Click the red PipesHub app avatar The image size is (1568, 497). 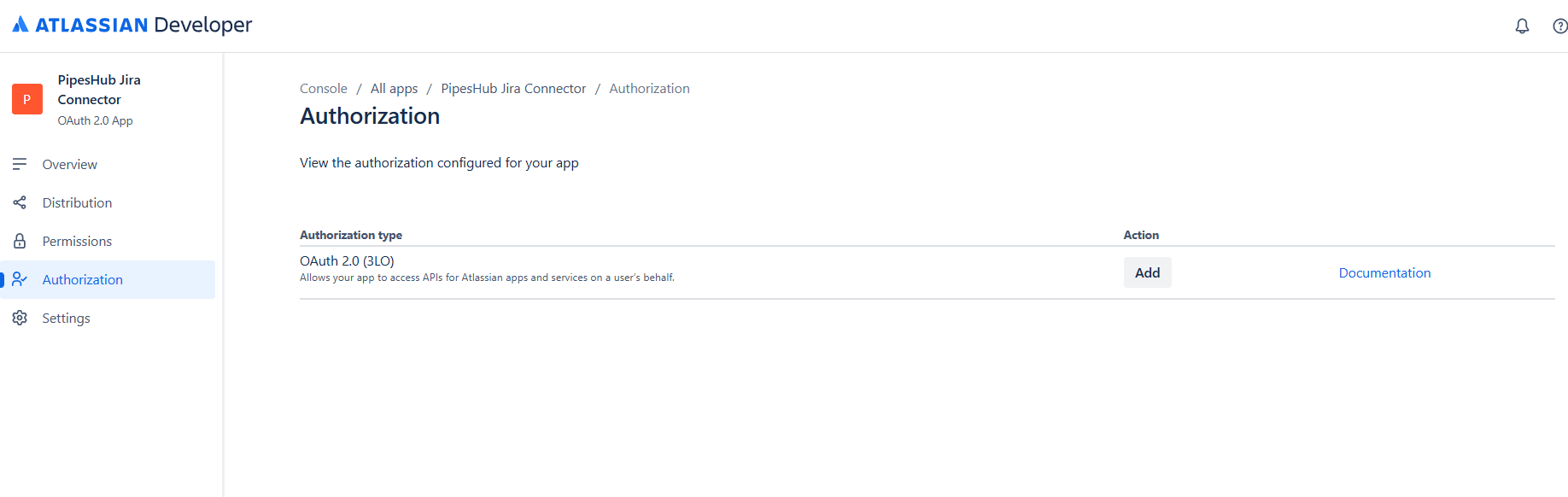(x=26, y=99)
